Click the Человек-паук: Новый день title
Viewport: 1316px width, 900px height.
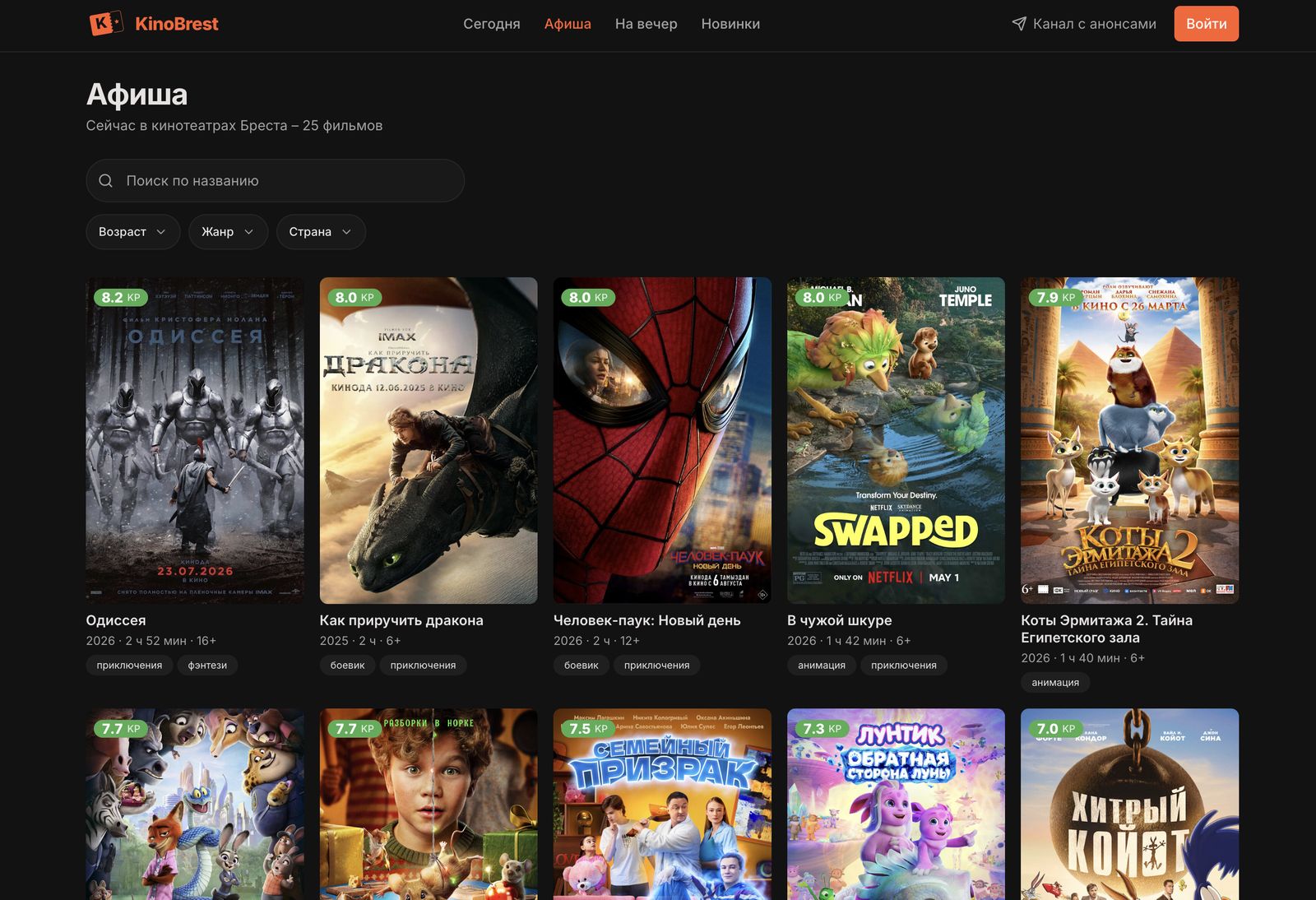click(x=646, y=620)
